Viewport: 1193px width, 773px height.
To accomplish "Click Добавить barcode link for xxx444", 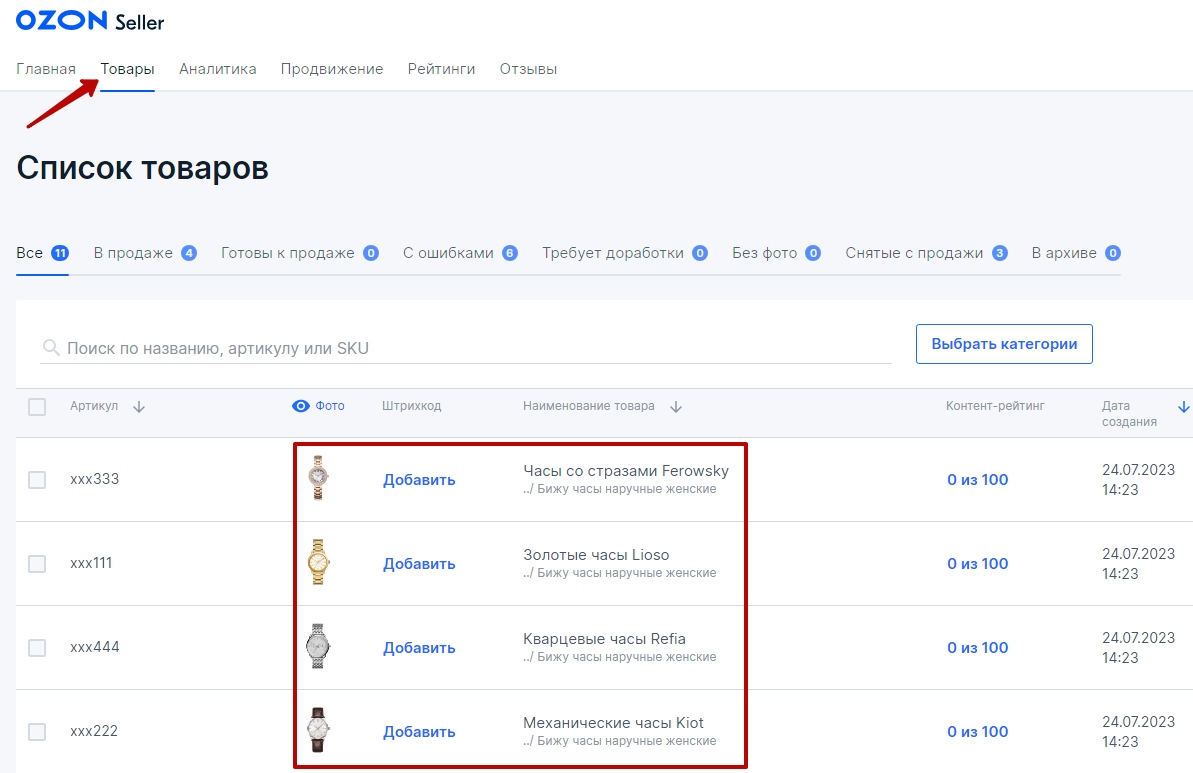I will [419, 647].
